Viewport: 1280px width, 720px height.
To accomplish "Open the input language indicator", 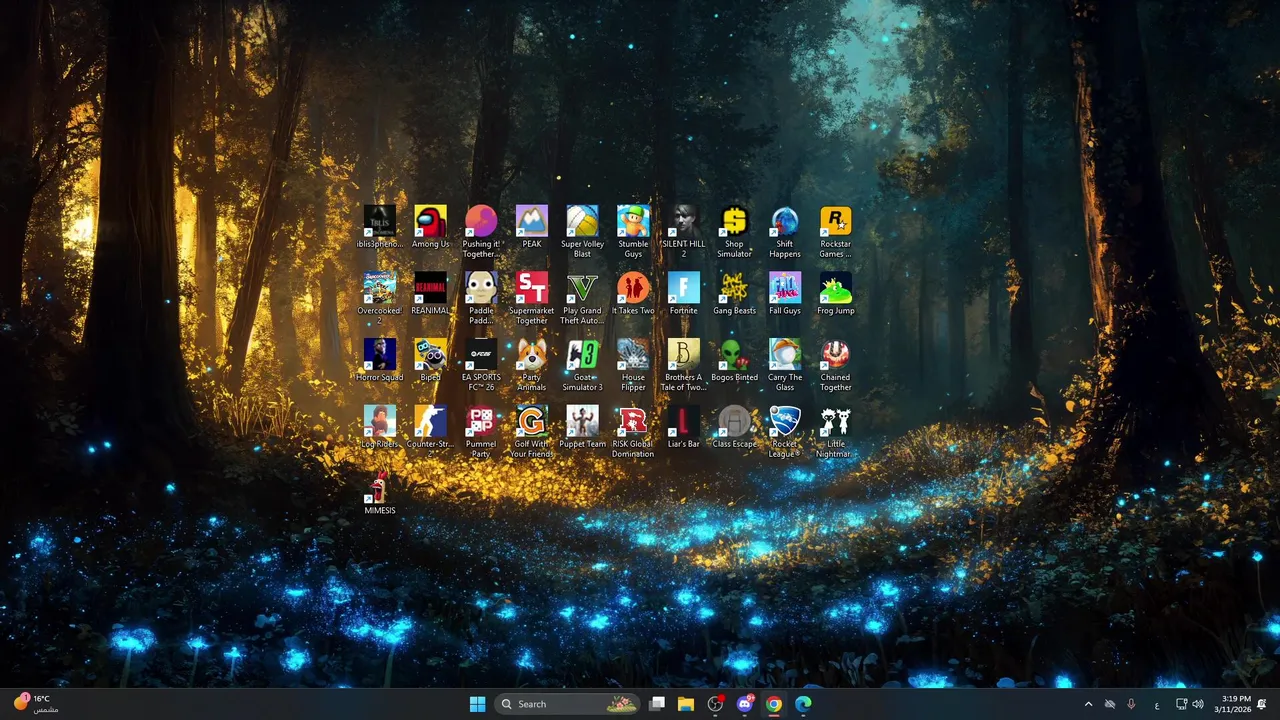I will (1157, 704).
